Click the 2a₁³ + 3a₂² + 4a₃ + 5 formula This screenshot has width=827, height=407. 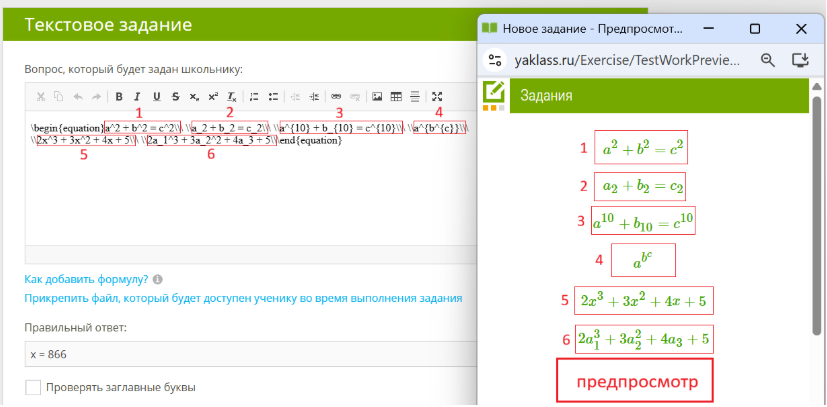(x=644, y=340)
